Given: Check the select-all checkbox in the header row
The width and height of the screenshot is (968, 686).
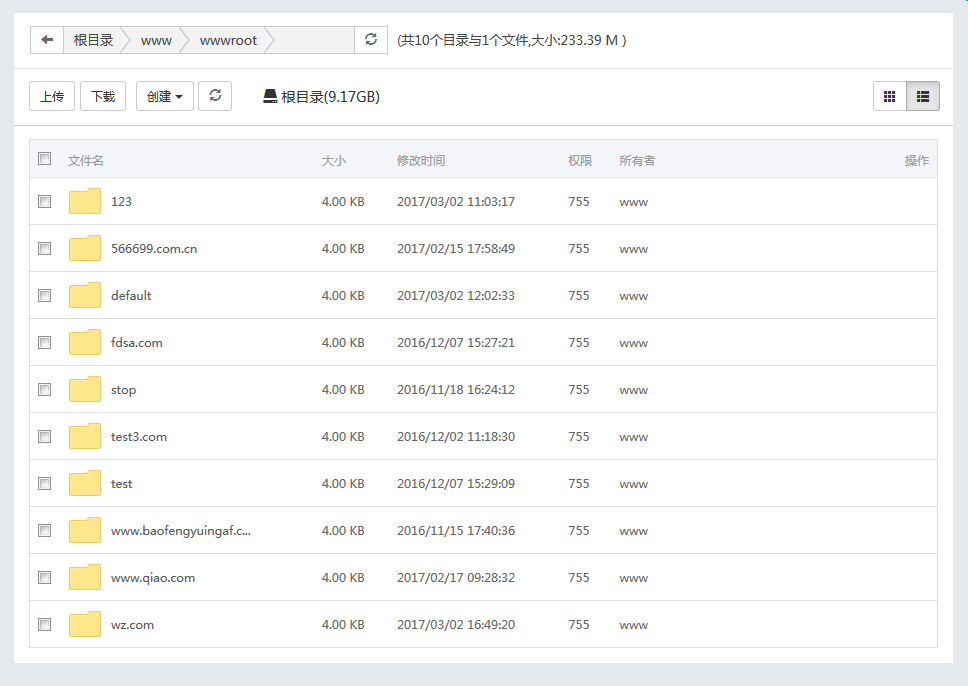Looking at the screenshot, I should pyautogui.click(x=44, y=159).
